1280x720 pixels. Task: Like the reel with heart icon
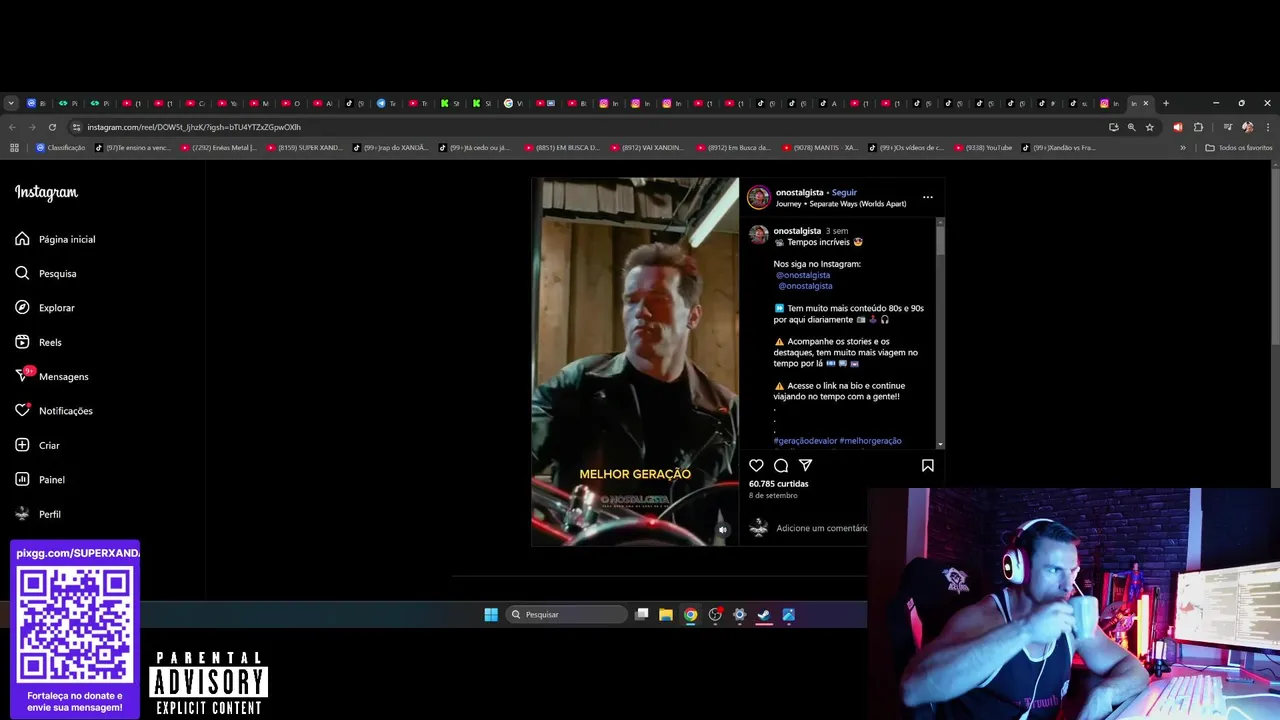click(756, 465)
